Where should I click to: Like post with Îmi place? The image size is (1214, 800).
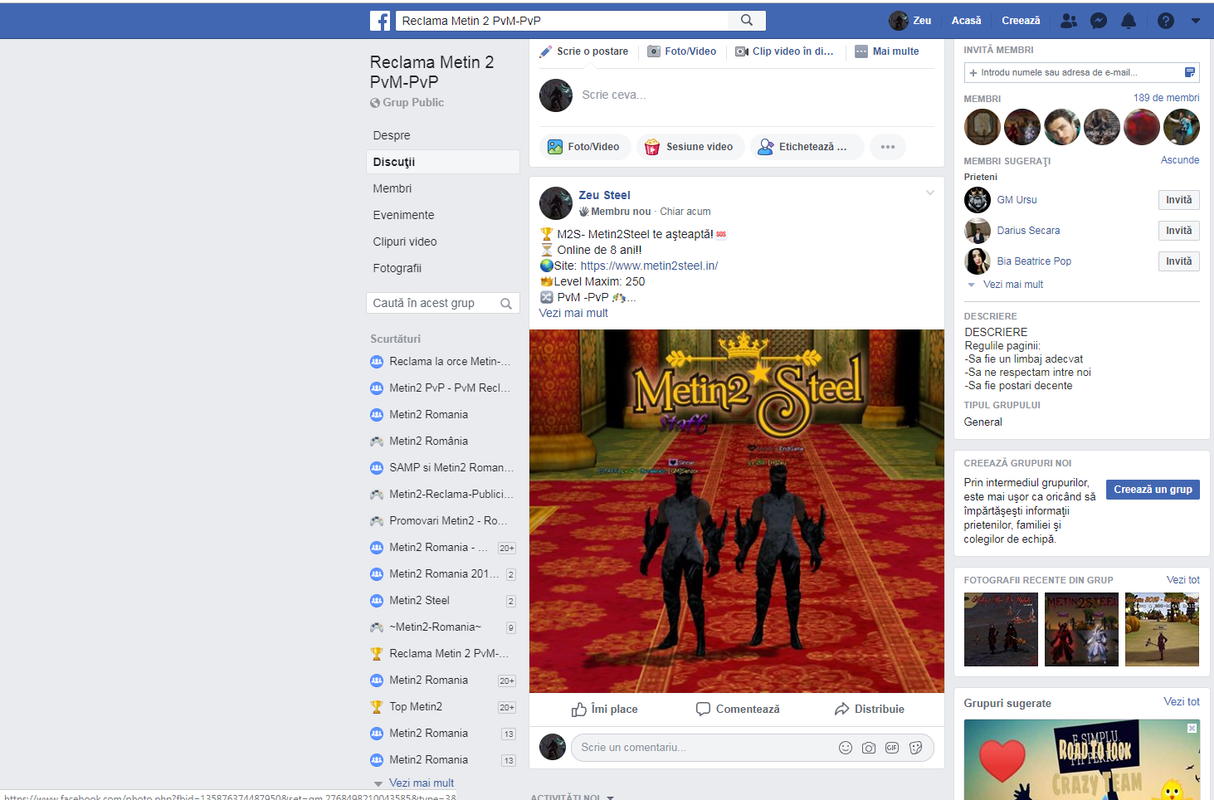point(604,709)
